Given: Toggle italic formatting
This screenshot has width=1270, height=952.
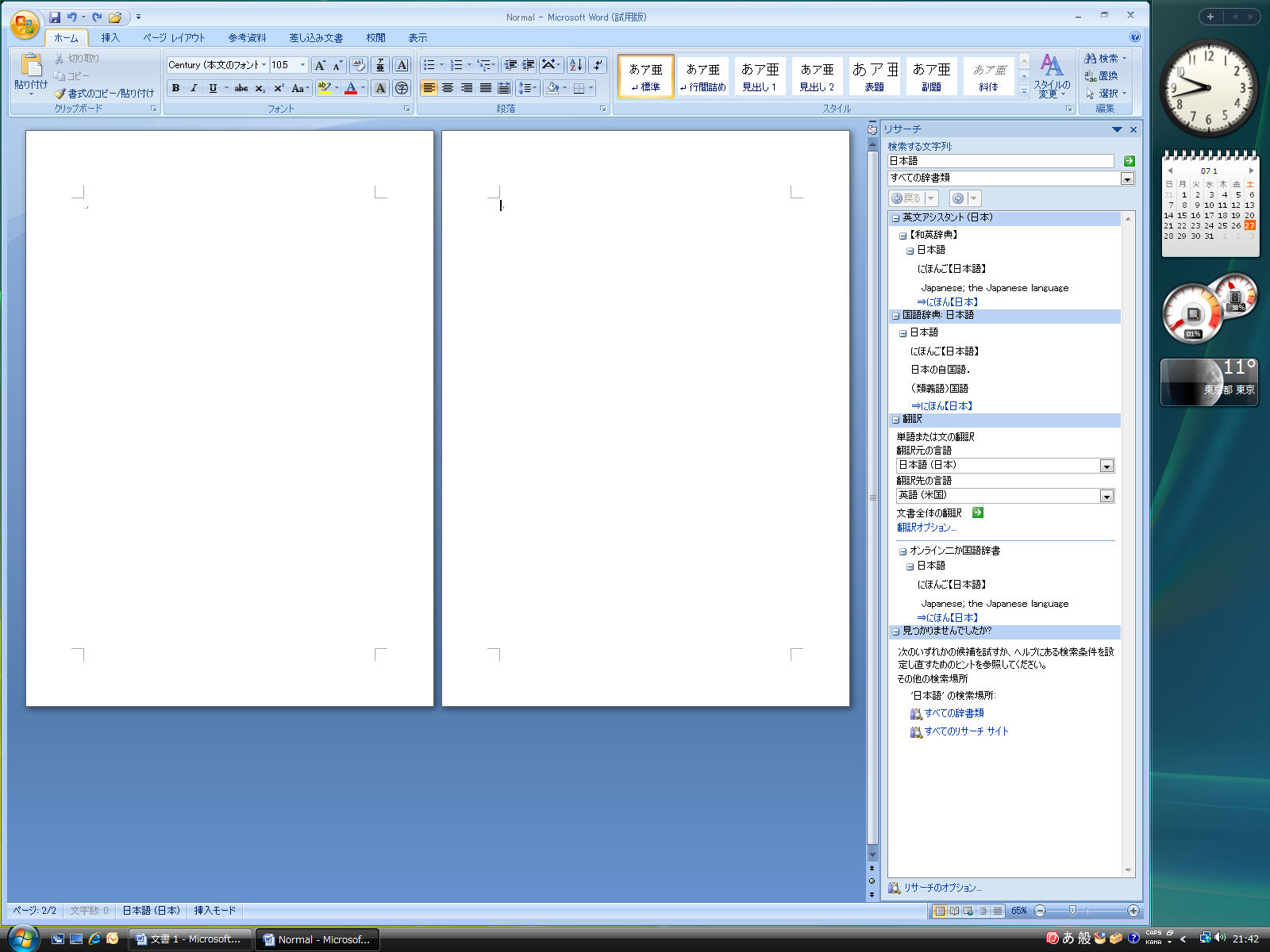Looking at the screenshot, I should pyautogui.click(x=193, y=88).
